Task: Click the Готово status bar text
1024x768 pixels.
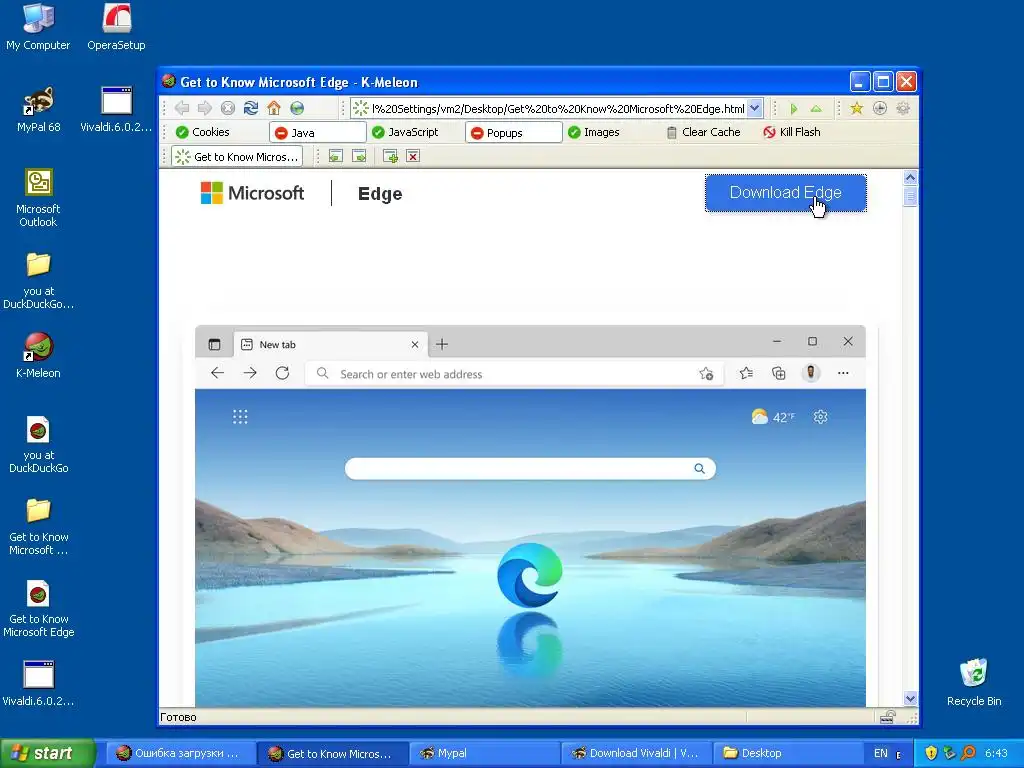Action: [x=178, y=717]
